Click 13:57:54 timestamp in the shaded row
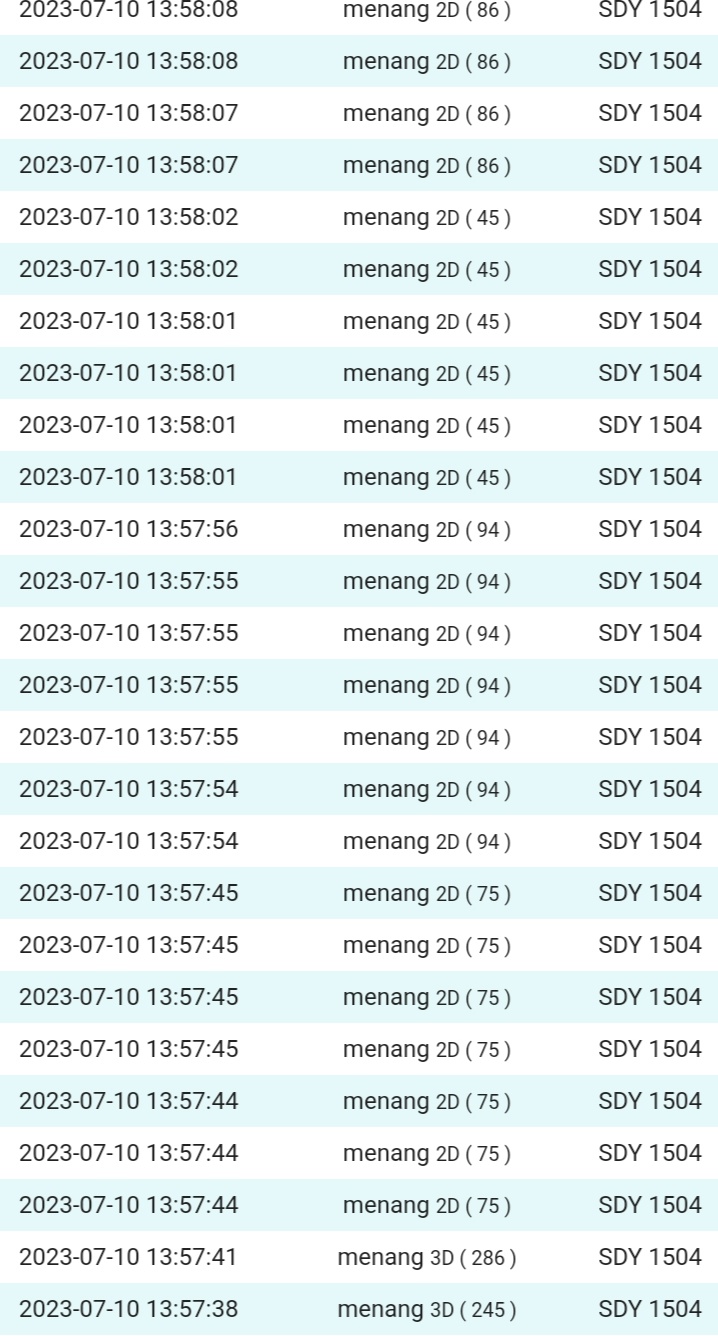The image size is (718, 1336). [x=128, y=788]
